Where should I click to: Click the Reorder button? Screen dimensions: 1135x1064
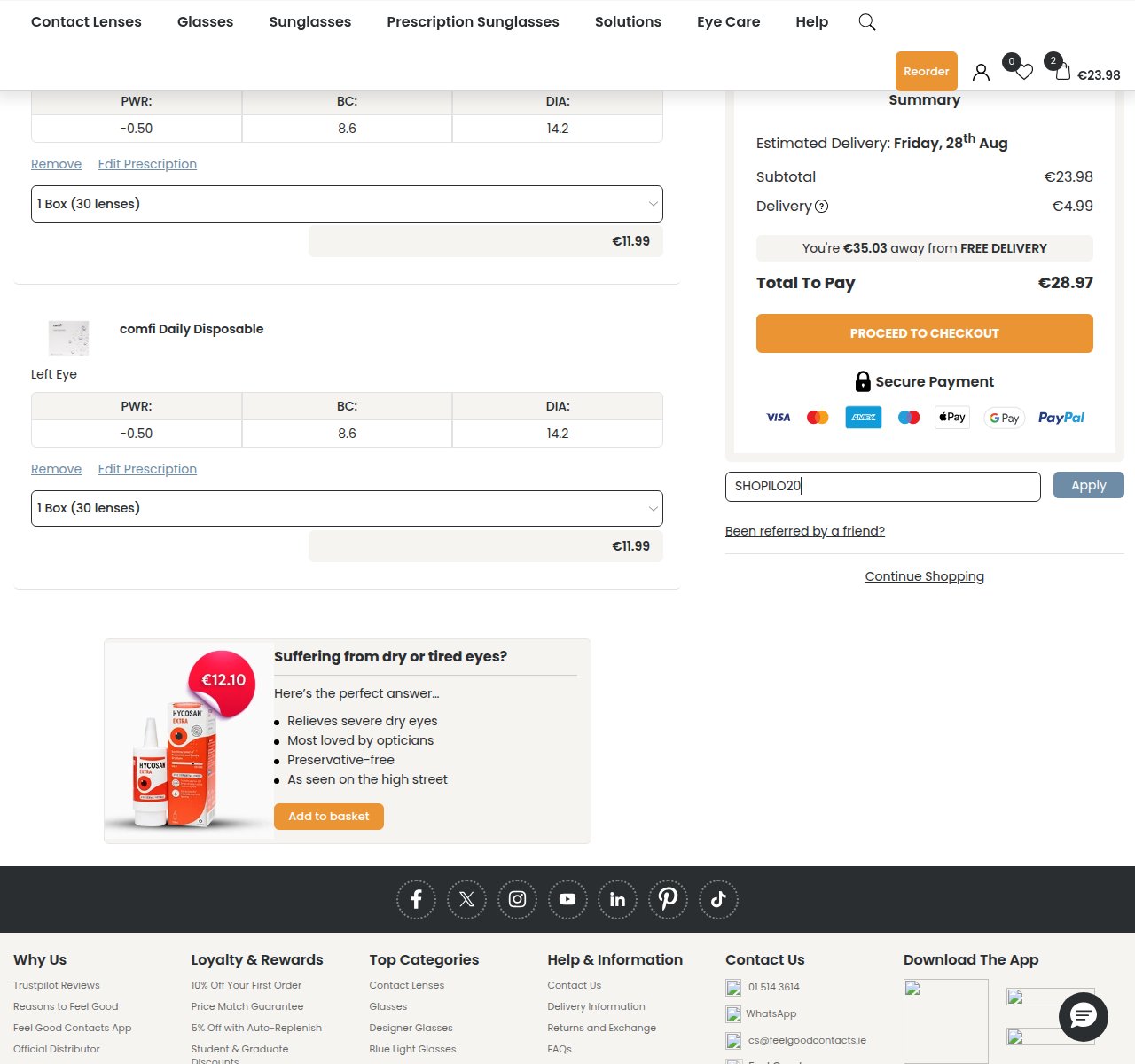[927, 71]
